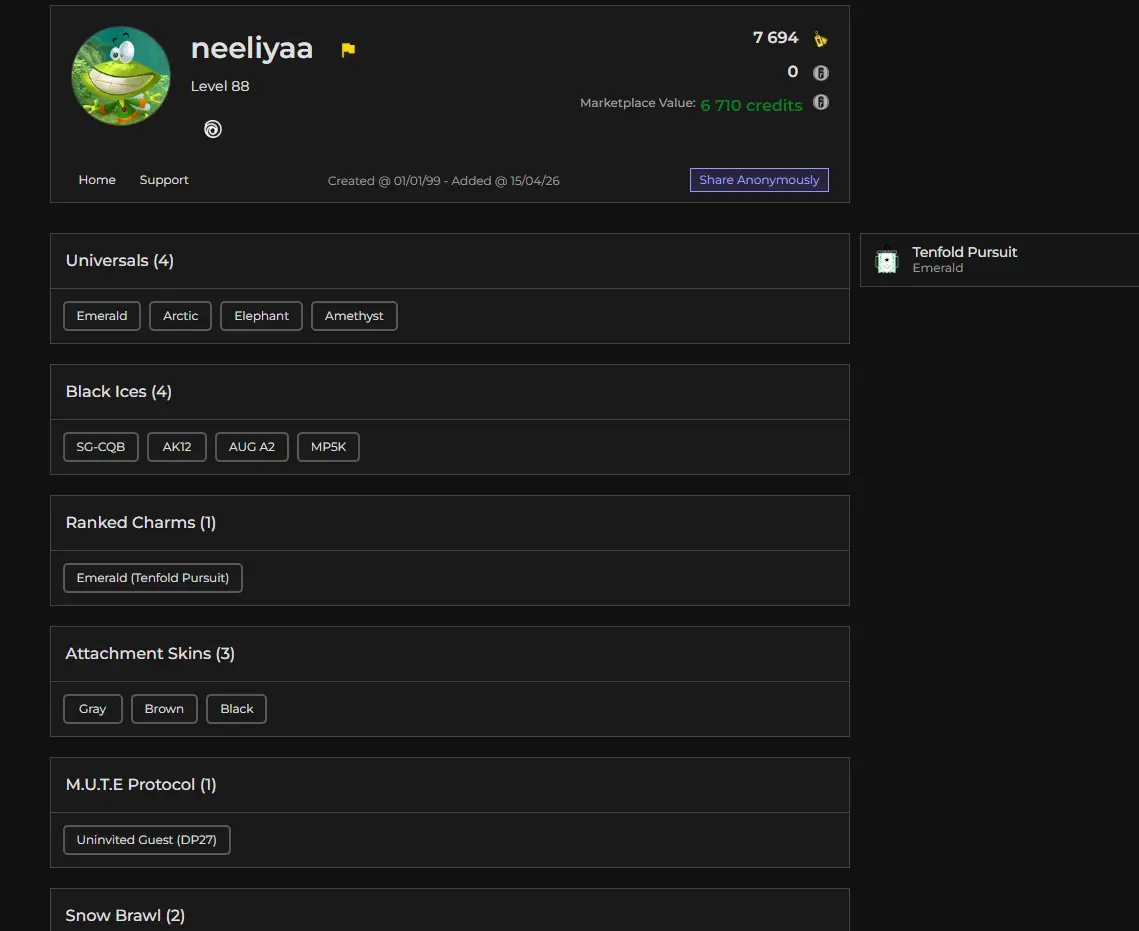Click the Snow Brawl (2) section header

125,916
